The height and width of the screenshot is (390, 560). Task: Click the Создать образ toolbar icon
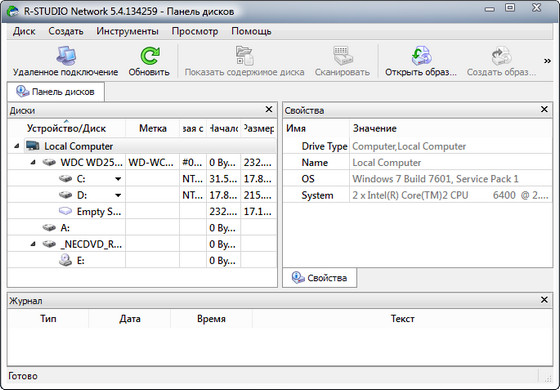pos(501,56)
